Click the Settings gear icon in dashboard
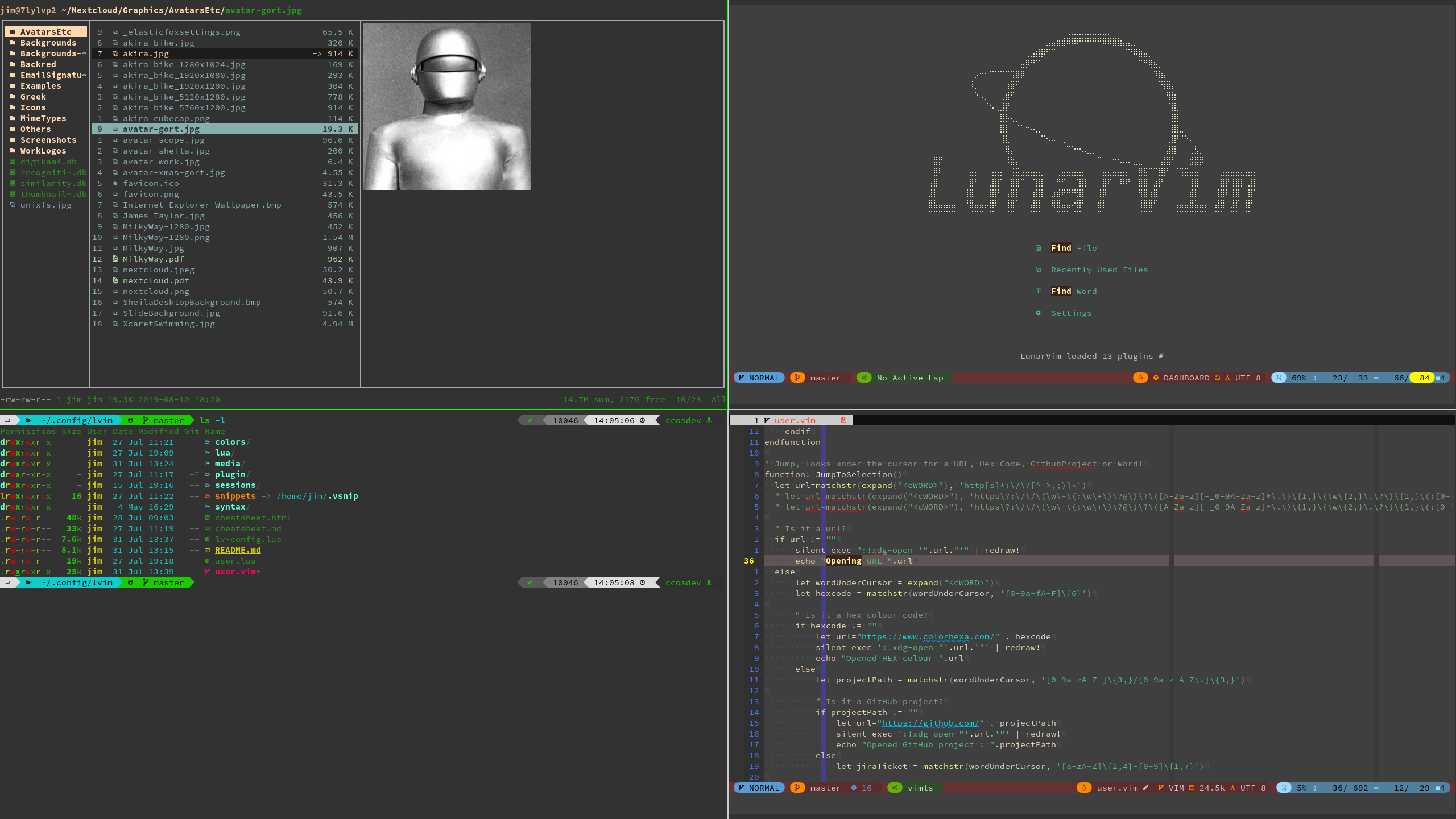 (x=1038, y=313)
